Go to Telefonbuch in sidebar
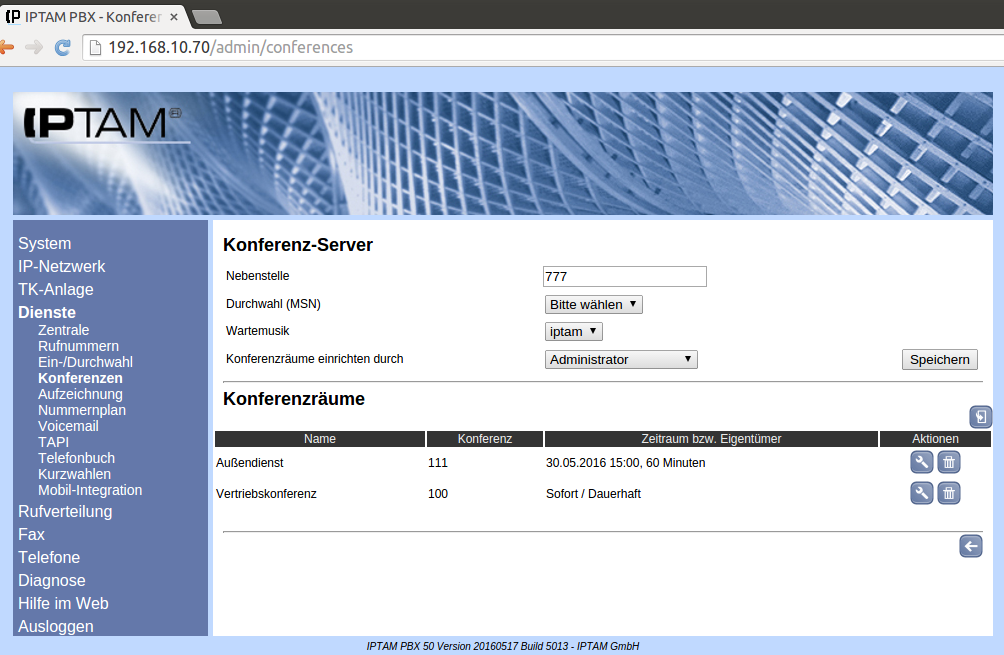 pyautogui.click(x=76, y=458)
